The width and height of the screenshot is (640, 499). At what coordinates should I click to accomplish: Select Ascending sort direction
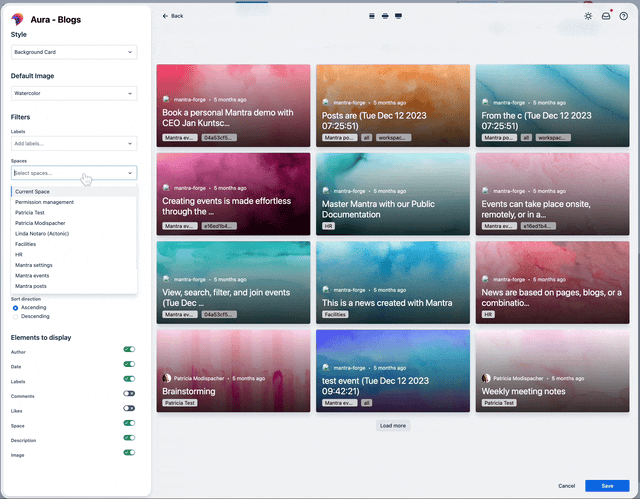click(x=16, y=308)
